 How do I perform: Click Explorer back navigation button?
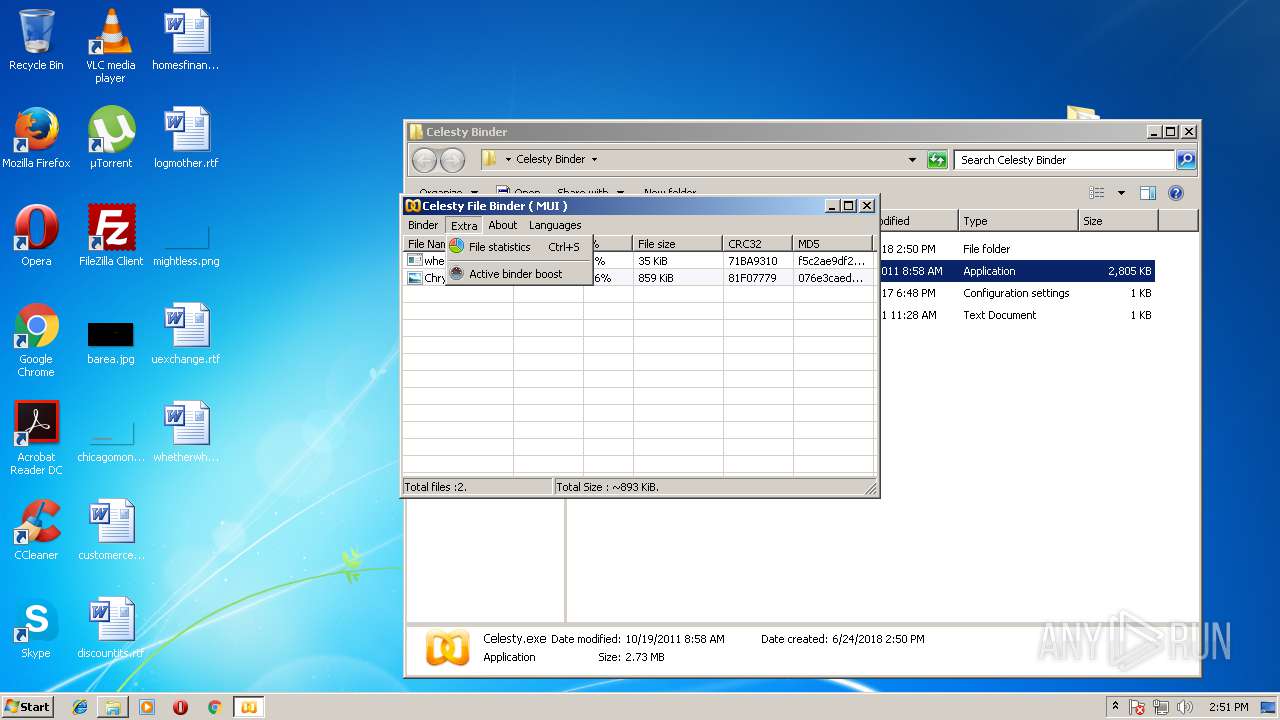click(424, 160)
